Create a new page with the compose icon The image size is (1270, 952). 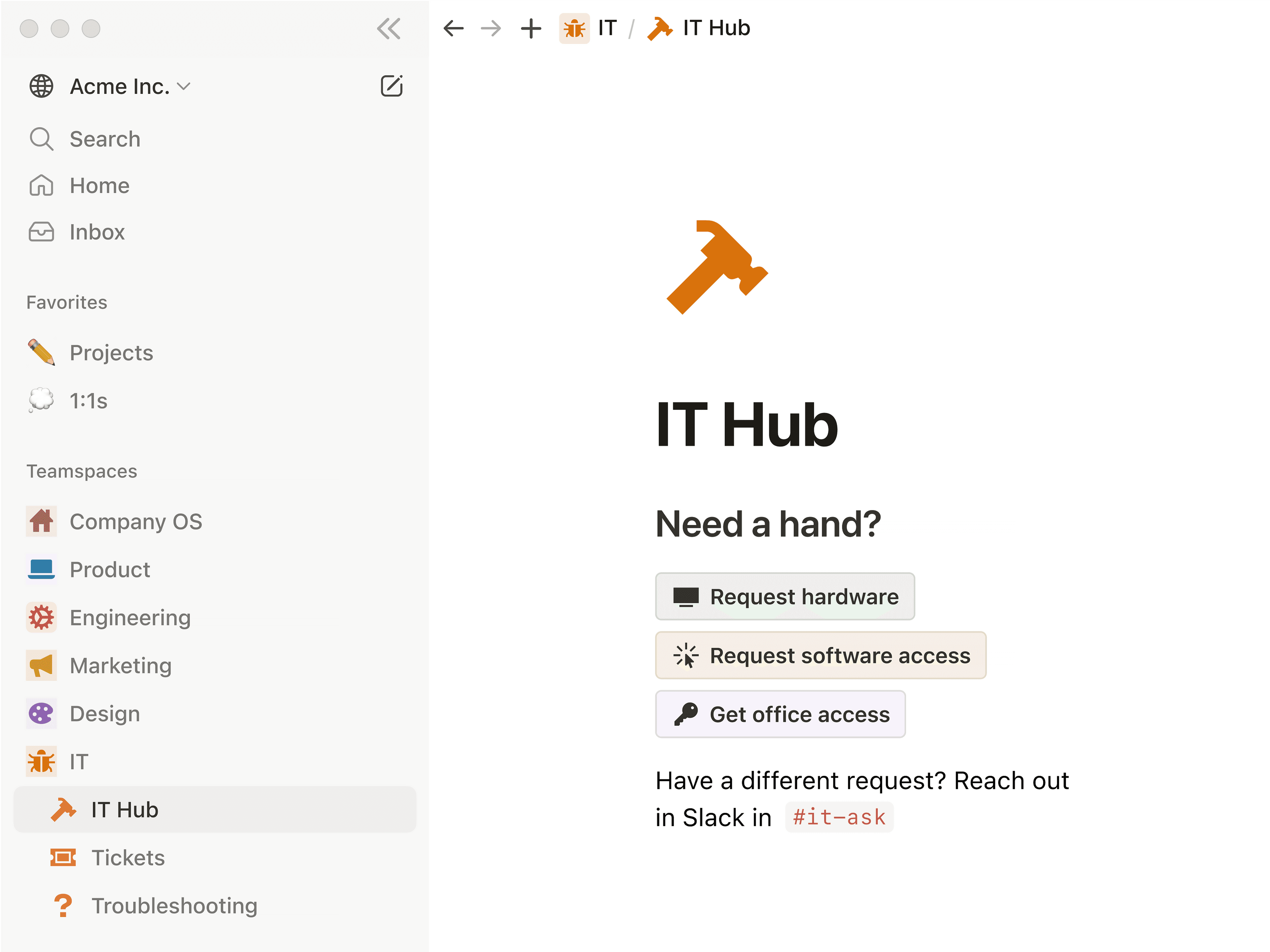pyautogui.click(x=392, y=86)
